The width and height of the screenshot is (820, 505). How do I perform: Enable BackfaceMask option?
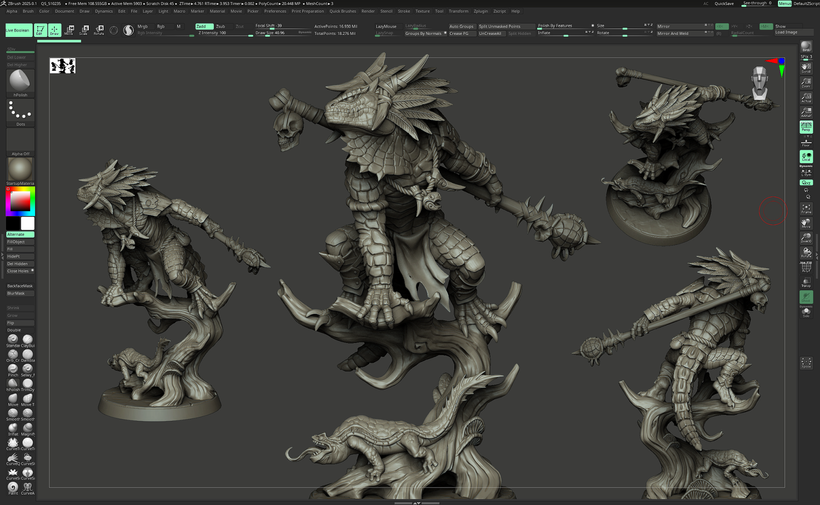(x=20, y=286)
